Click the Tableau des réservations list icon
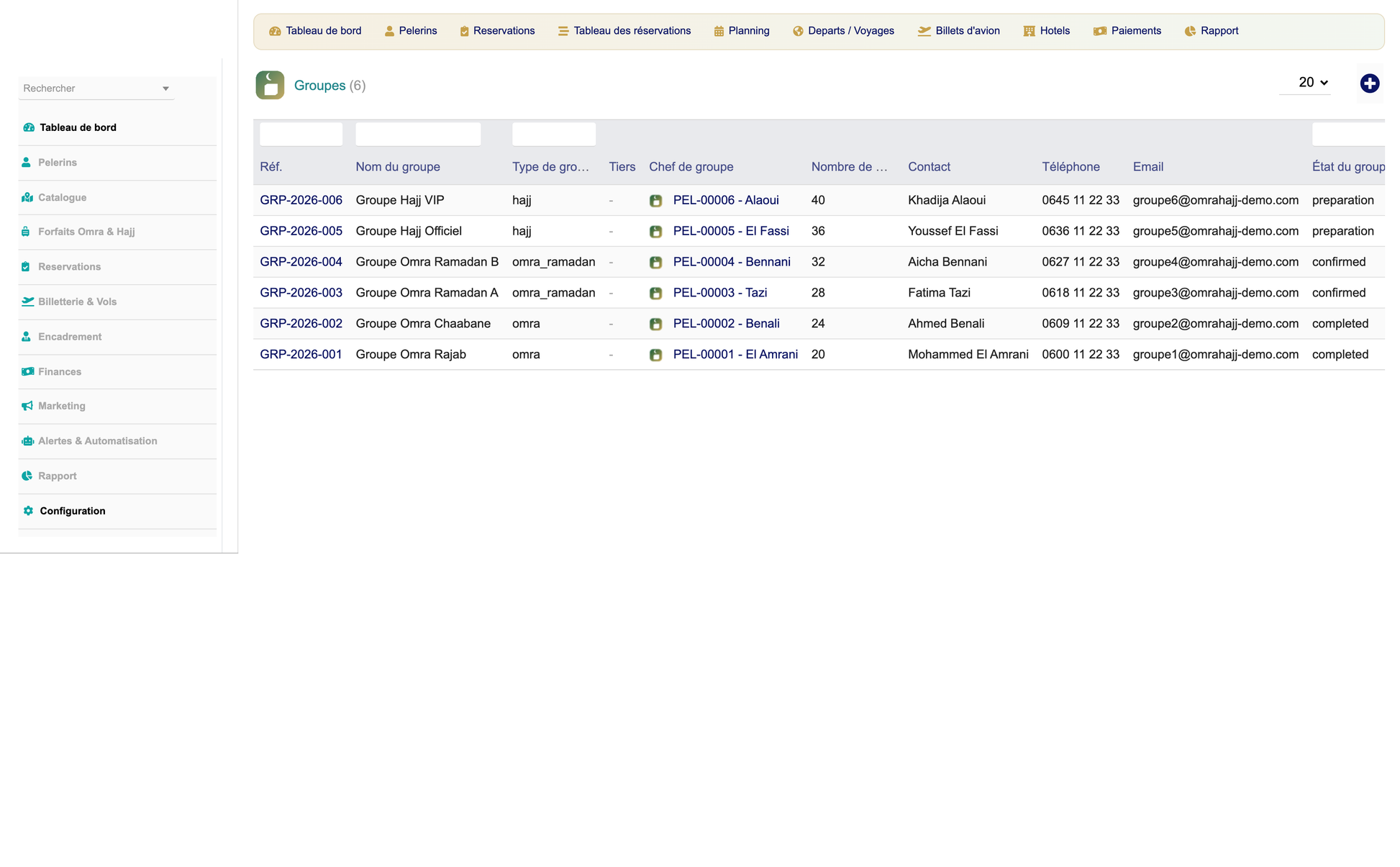1400x867 pixels. [x=563, y=31]
